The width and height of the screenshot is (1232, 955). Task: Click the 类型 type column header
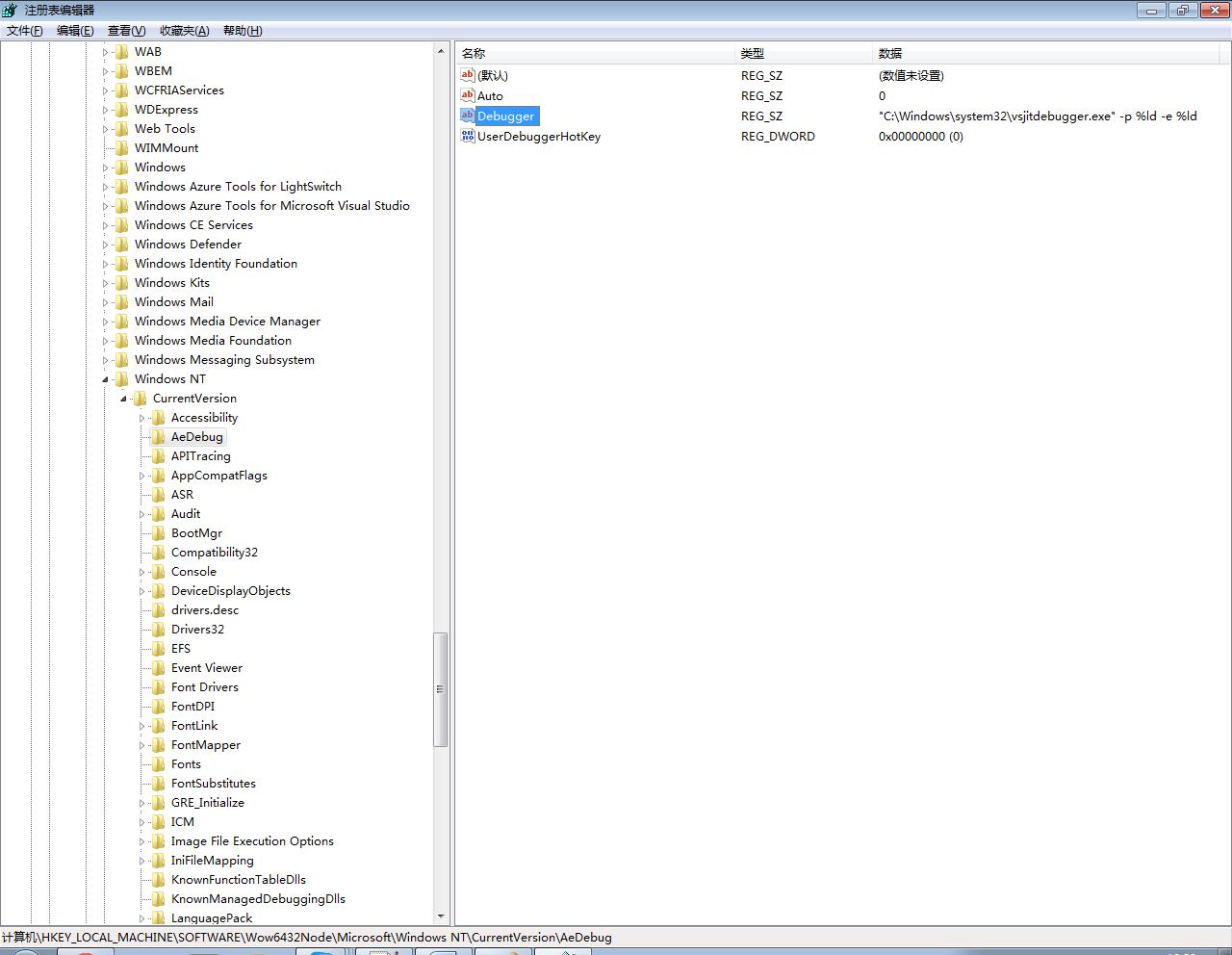[x=805, y=53]
